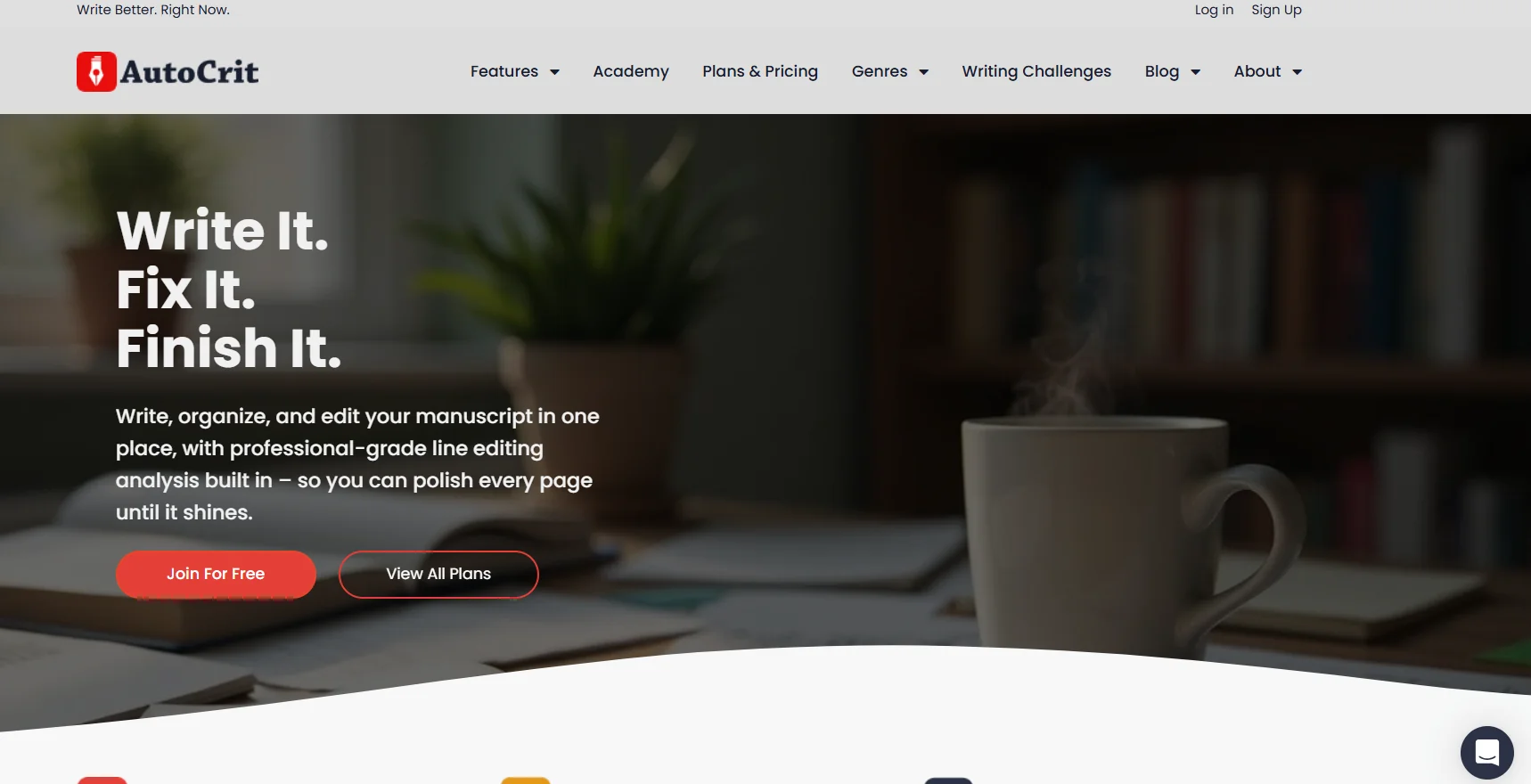Expand the Features dropdown arrow

pyautogui.click(x=554, y=72)
